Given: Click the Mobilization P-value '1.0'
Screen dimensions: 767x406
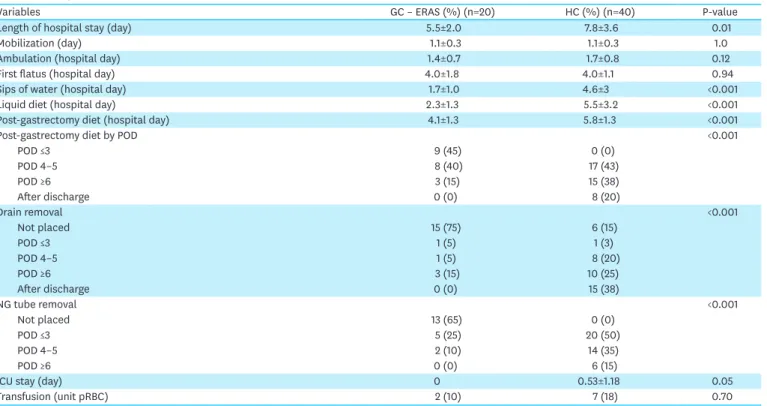Looking at the screenshot, I should point(721,43).
